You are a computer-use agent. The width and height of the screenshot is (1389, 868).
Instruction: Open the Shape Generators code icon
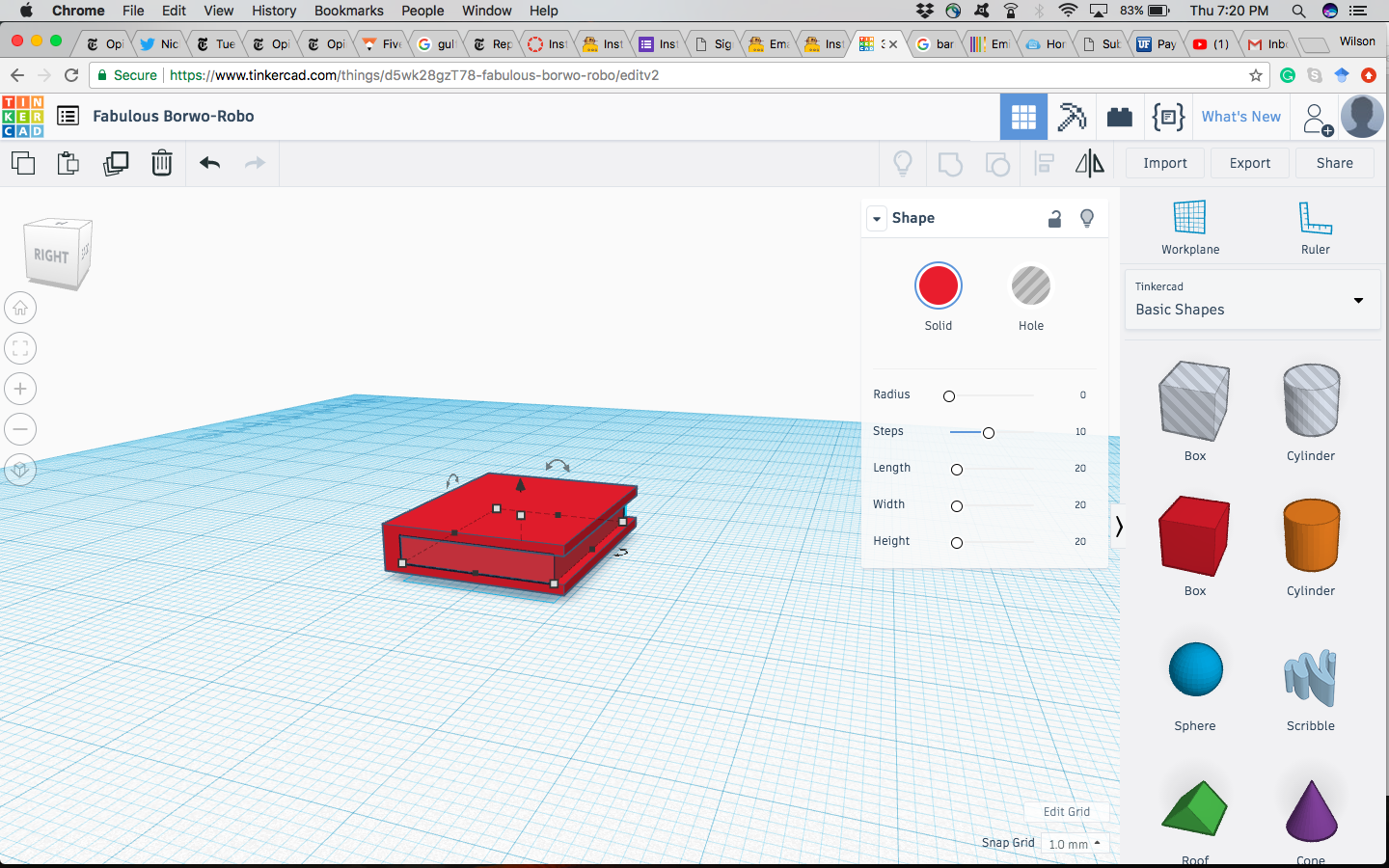[x=1168, y=117]
